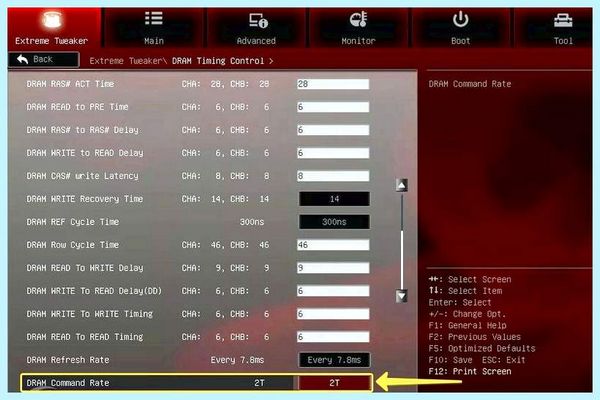Viewport: 600px width, 400px height.
Task: Click the 300ns value beside DRAM REF Cycle Time
Action: [252, 222]
